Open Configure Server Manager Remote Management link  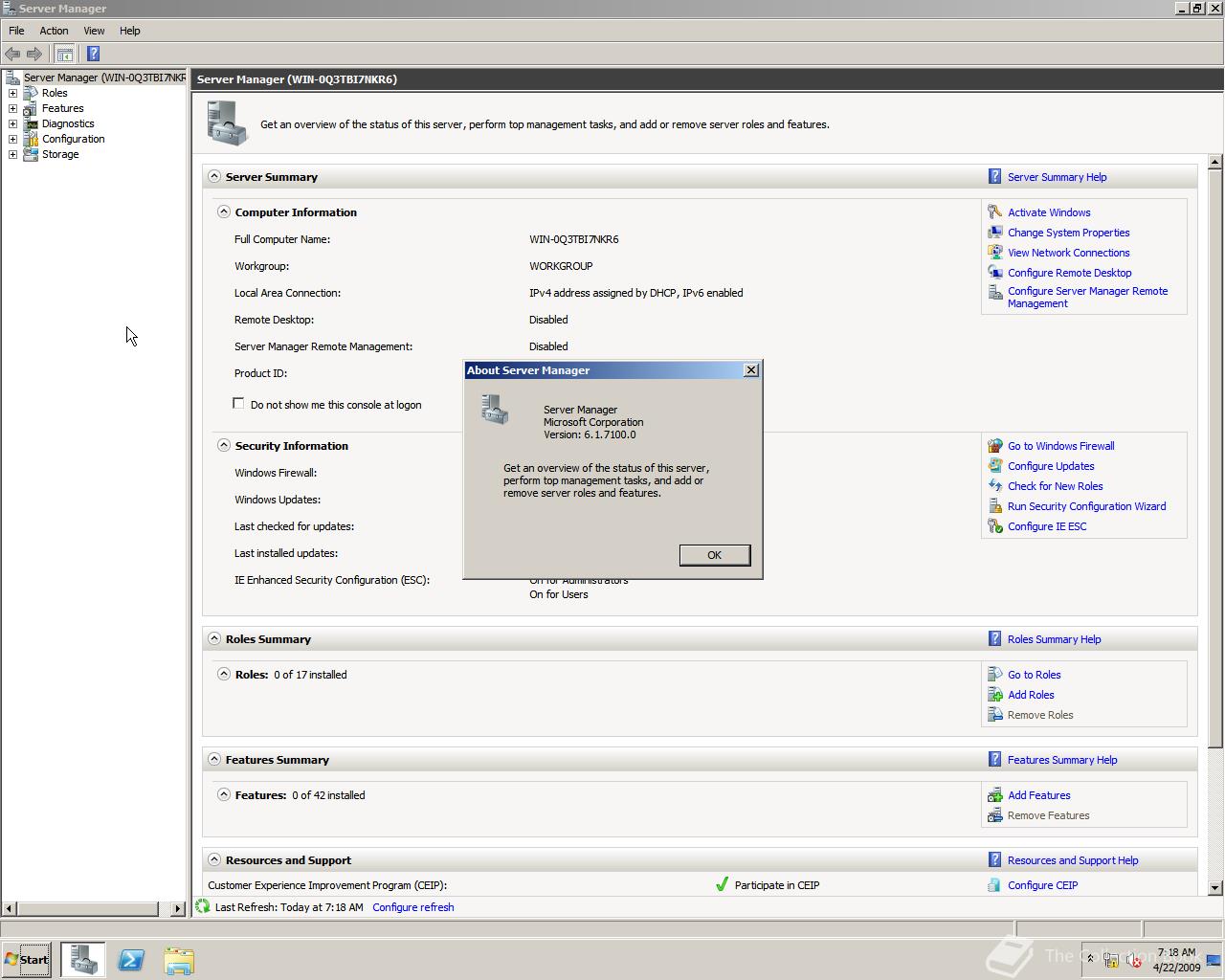point(1087,298)
